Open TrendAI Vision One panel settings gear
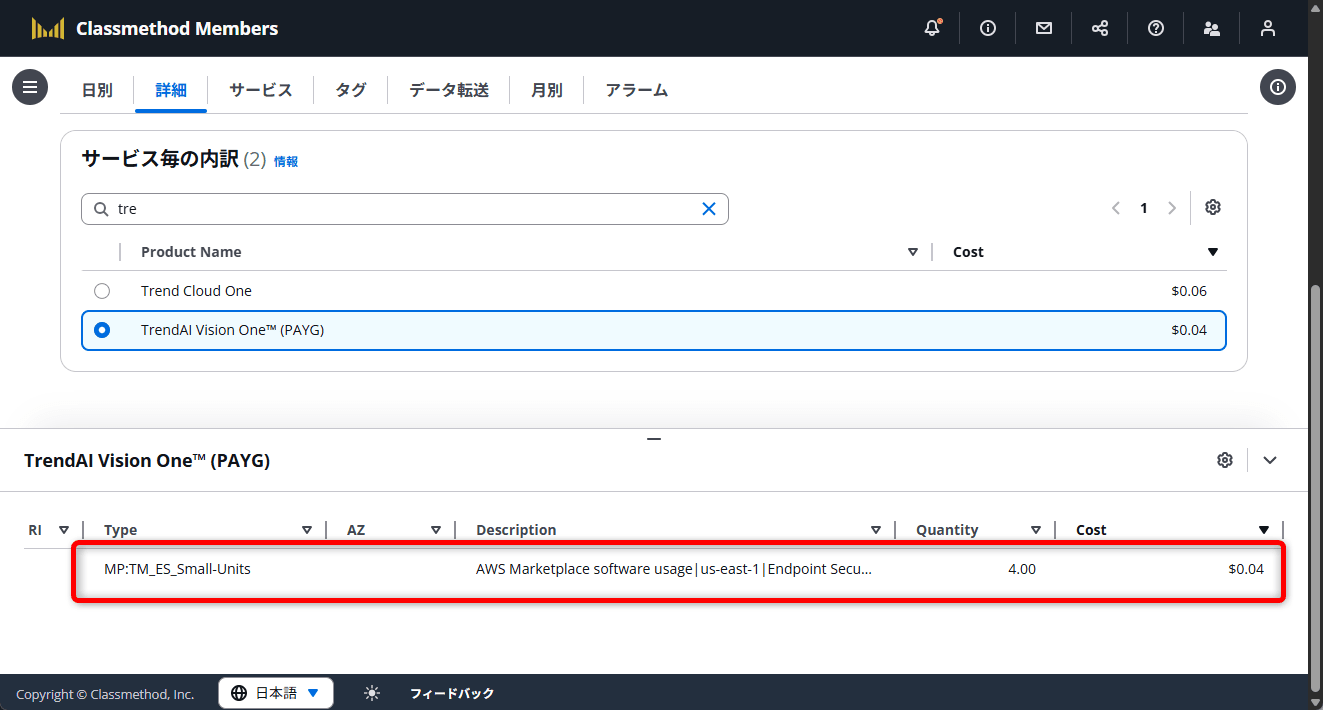Viewport: 1323px width, 710px height. point(1225,460)
